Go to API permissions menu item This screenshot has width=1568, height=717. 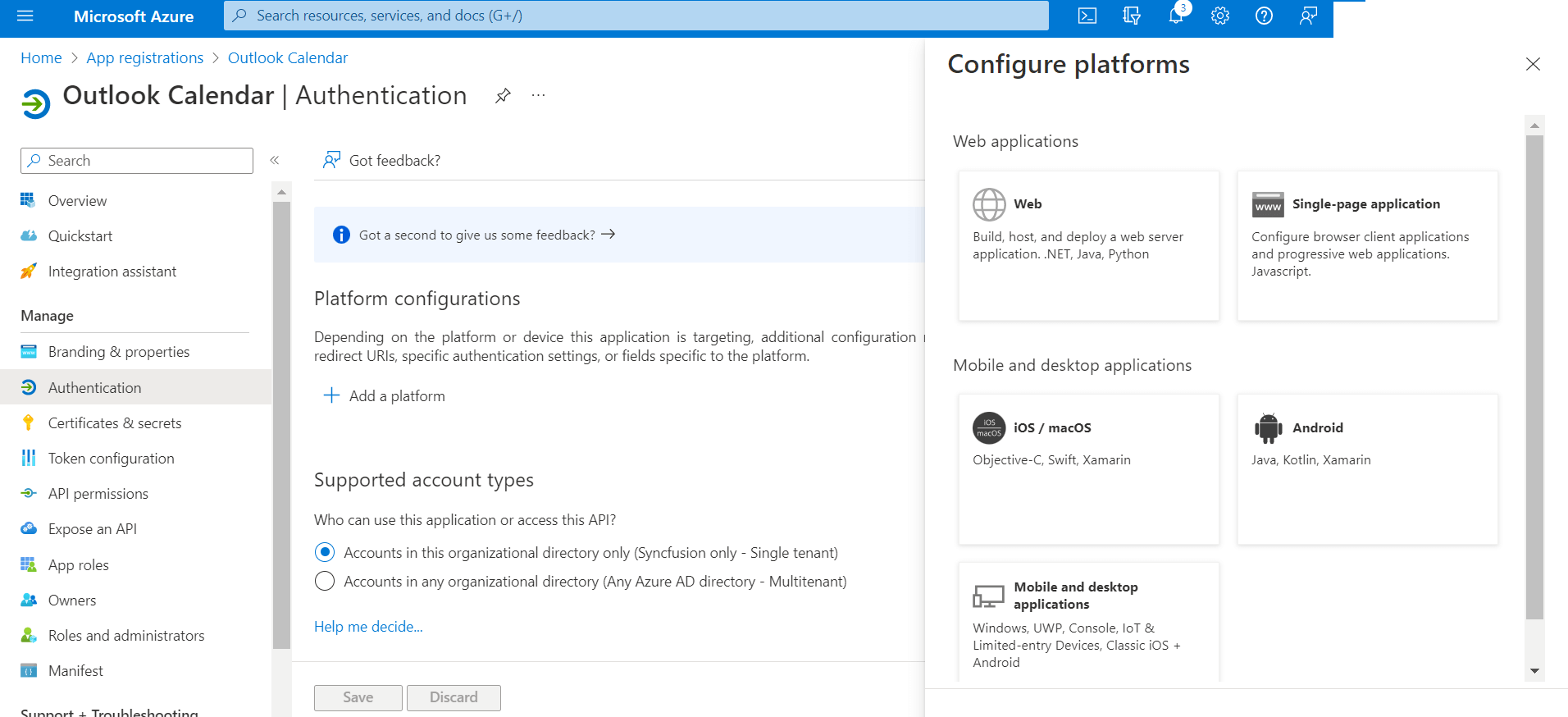pos(98,493)
